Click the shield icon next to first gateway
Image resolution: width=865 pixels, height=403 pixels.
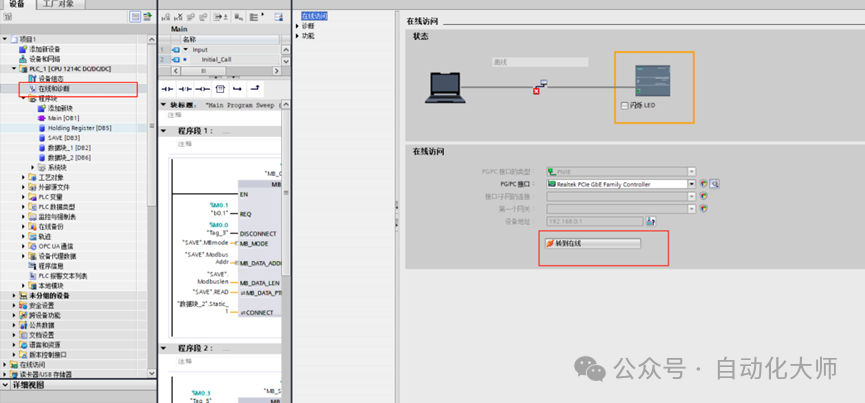click(703, 209)
